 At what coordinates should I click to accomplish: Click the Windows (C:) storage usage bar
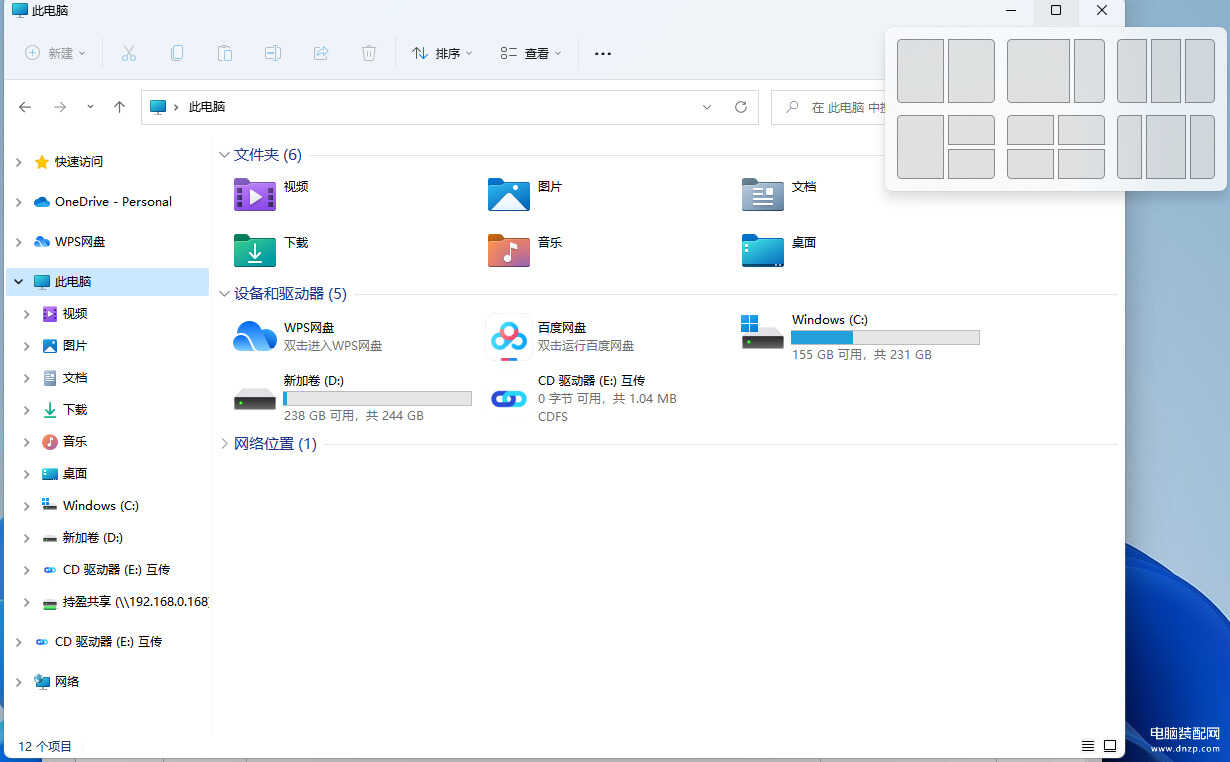click(x=885, y=337)
